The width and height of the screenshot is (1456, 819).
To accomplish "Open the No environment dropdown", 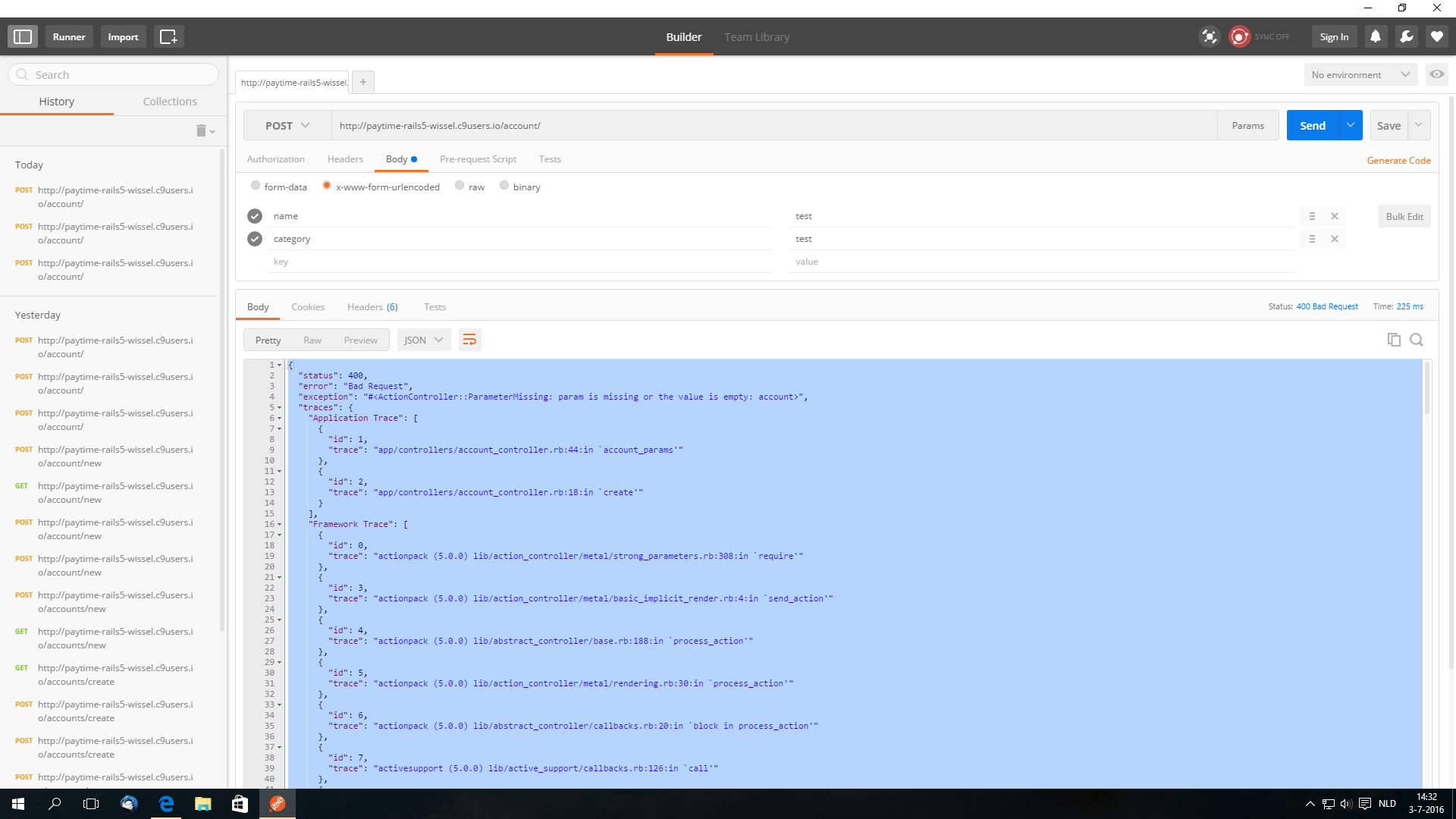I will (x=1360, y=74).
